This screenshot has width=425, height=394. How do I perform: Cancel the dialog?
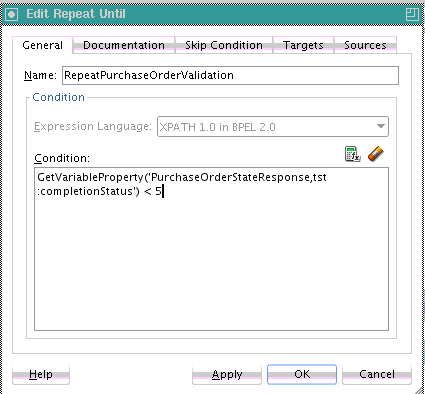[377, 374]
